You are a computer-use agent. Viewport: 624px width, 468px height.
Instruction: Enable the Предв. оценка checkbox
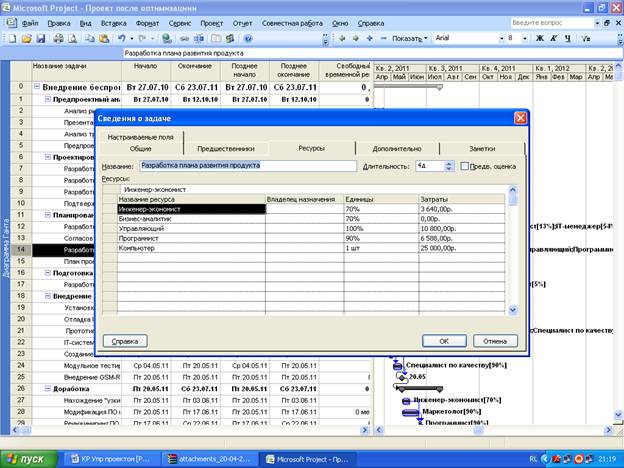tap(465, 166)
